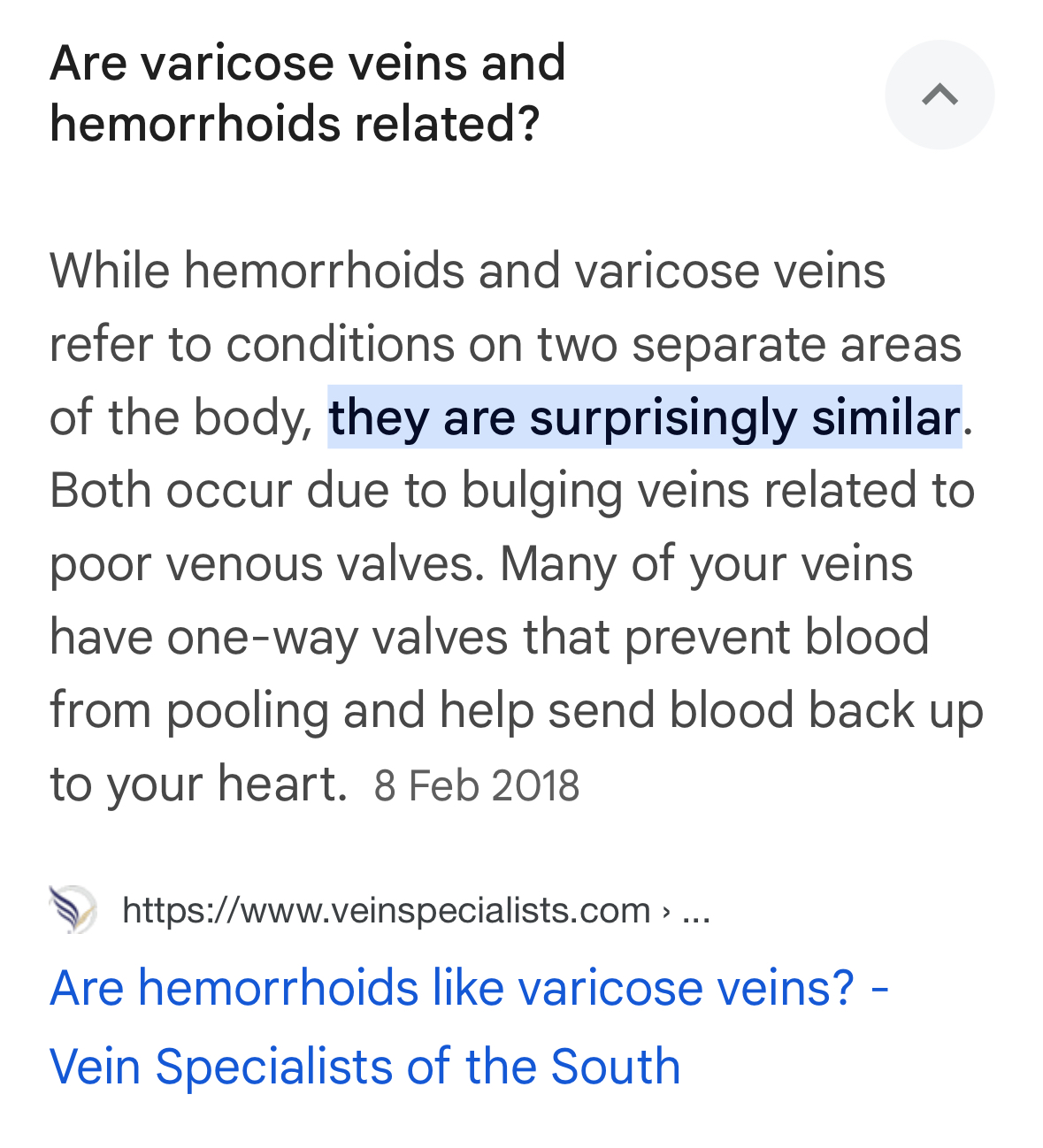Click 'refer to conditions on two separate areas'
Viewport: 1043px width, 1148px height.
(506, 343)
